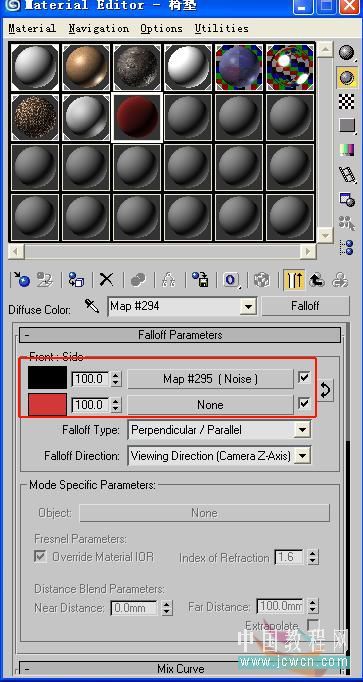Open the Material/Map Navigator icon
Viewport: 363px width, 682px height.
coord(346,248)
